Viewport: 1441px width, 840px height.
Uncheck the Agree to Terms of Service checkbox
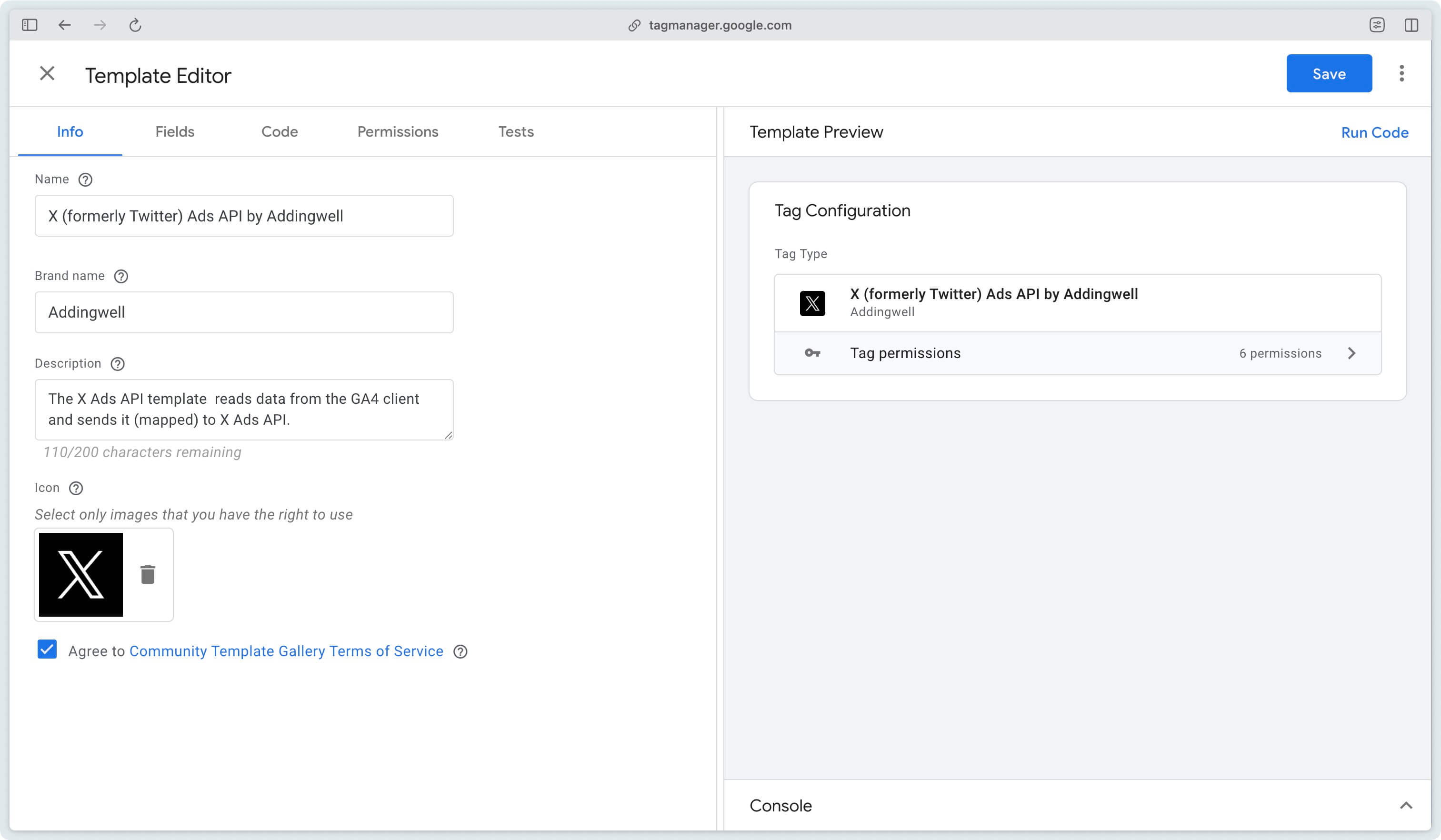[x=47, y=650]
